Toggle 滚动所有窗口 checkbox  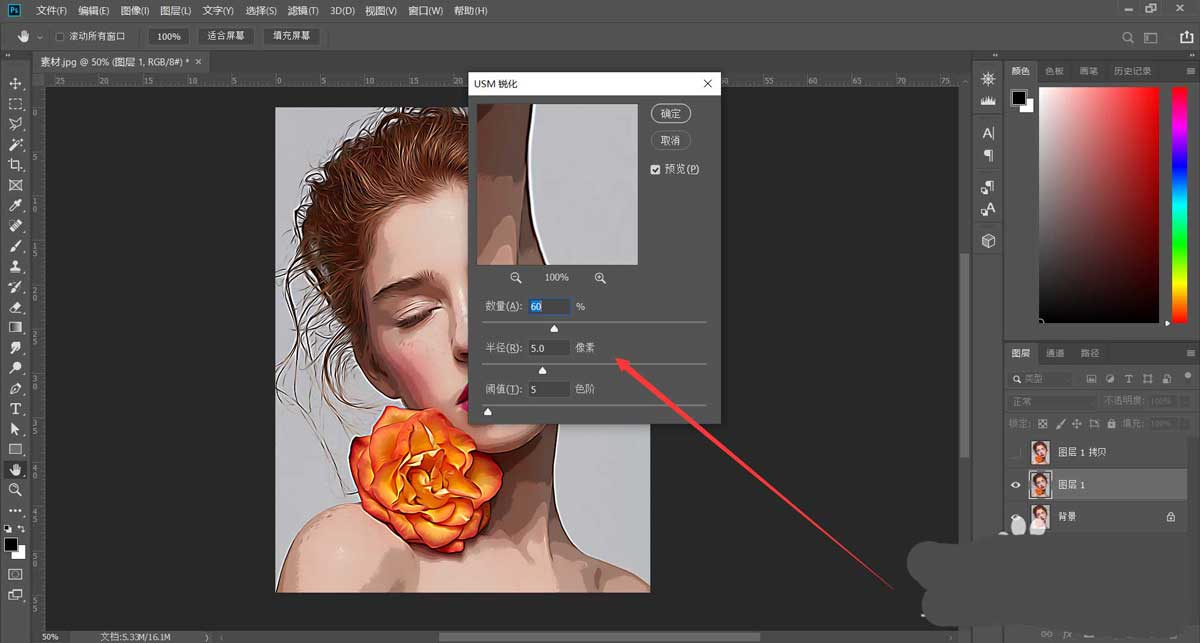click(59, 37)
